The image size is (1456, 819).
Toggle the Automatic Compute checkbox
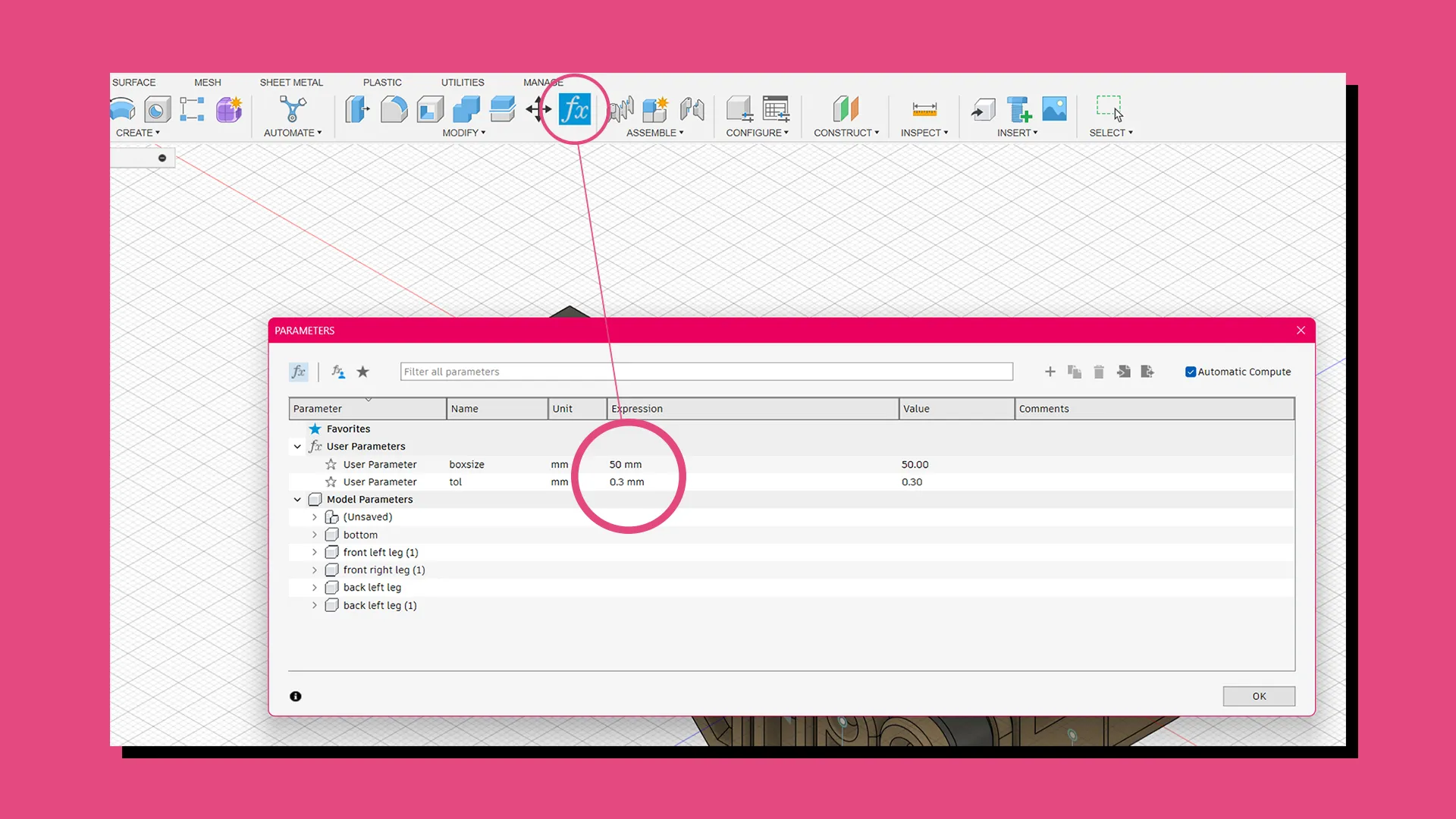(x=1191, y=372)
